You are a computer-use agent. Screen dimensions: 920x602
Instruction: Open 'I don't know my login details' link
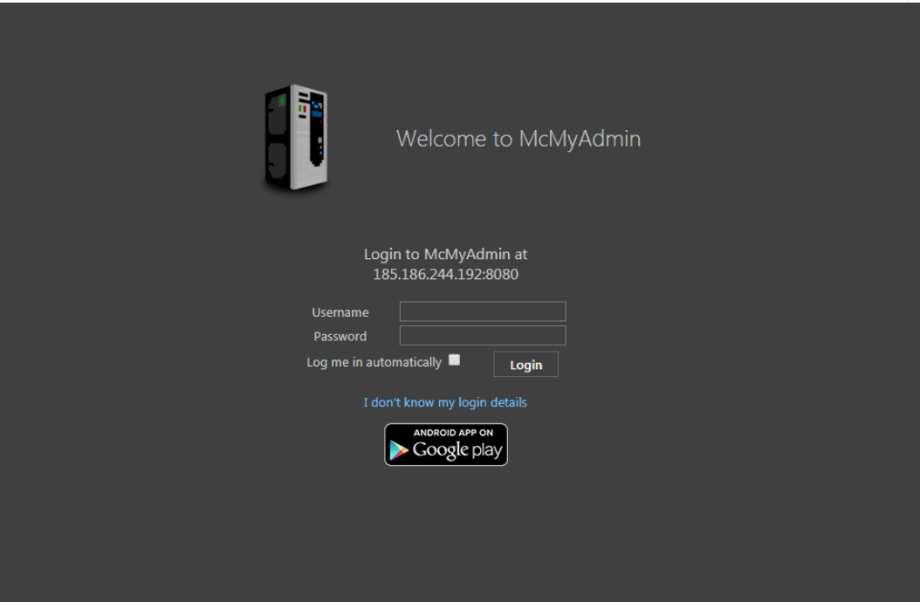[444, 402]
